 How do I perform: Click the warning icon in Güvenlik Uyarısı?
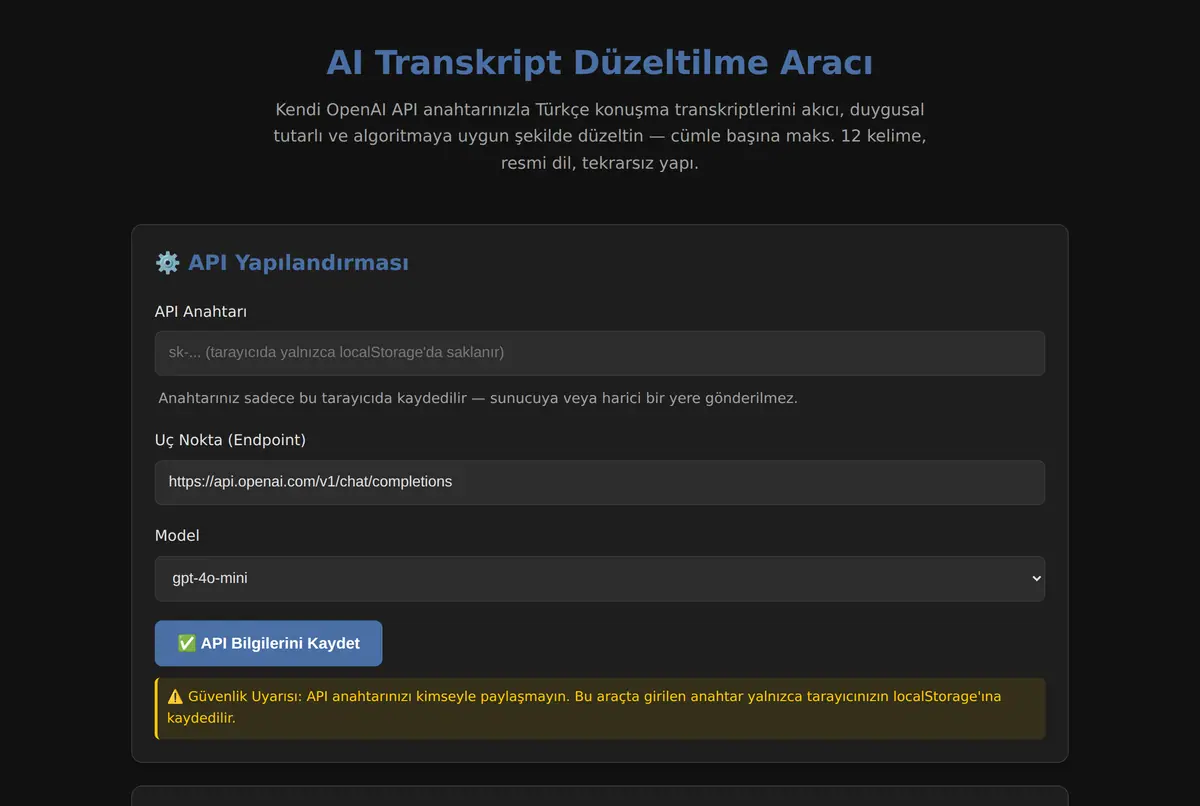click(175, 696)
